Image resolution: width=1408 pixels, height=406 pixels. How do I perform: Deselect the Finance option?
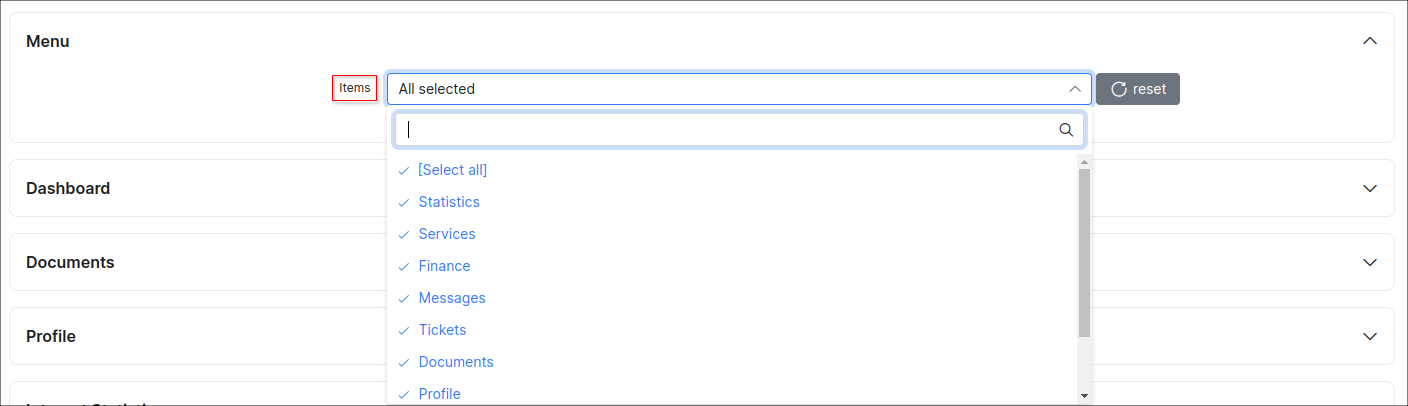click(444, 266)
